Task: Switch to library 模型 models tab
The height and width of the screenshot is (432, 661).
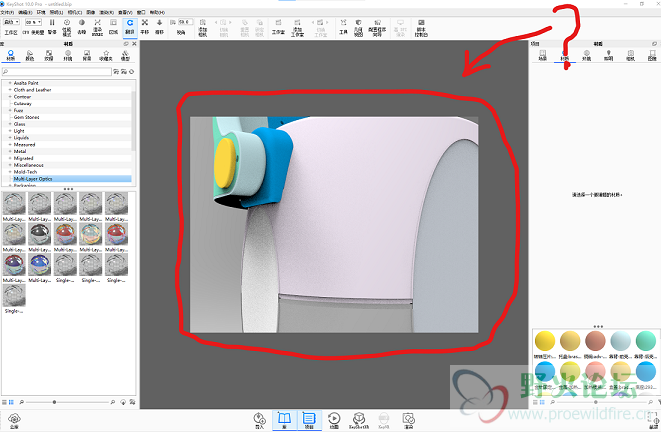Action: pyautogui.click(x=125, y=55)
